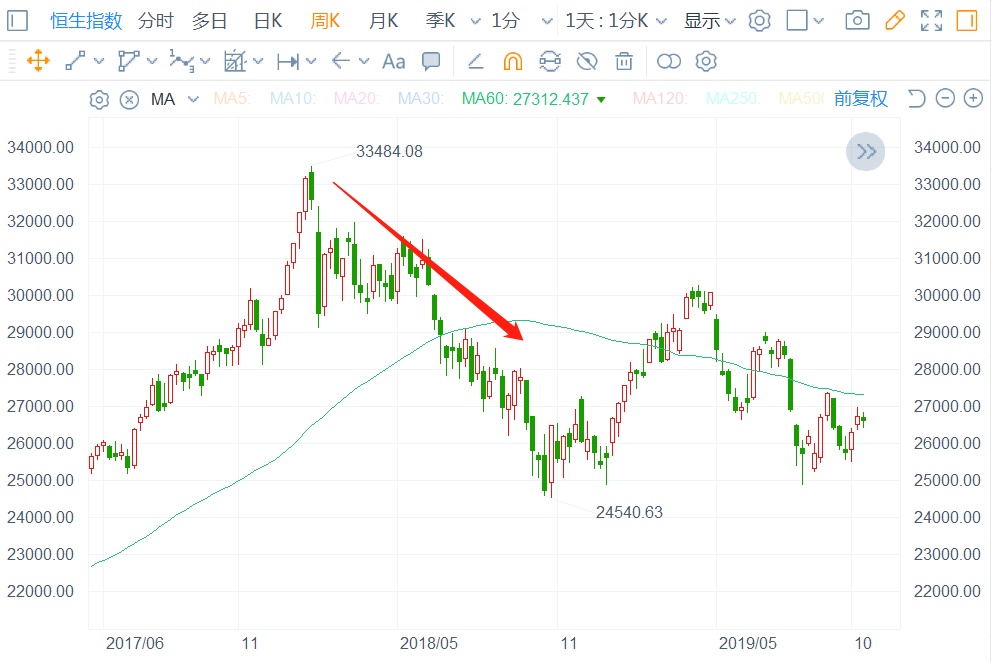Viewport: 992px width, 662px height.
Task: Select the comment bubble annotation tool
Action: 431,61
